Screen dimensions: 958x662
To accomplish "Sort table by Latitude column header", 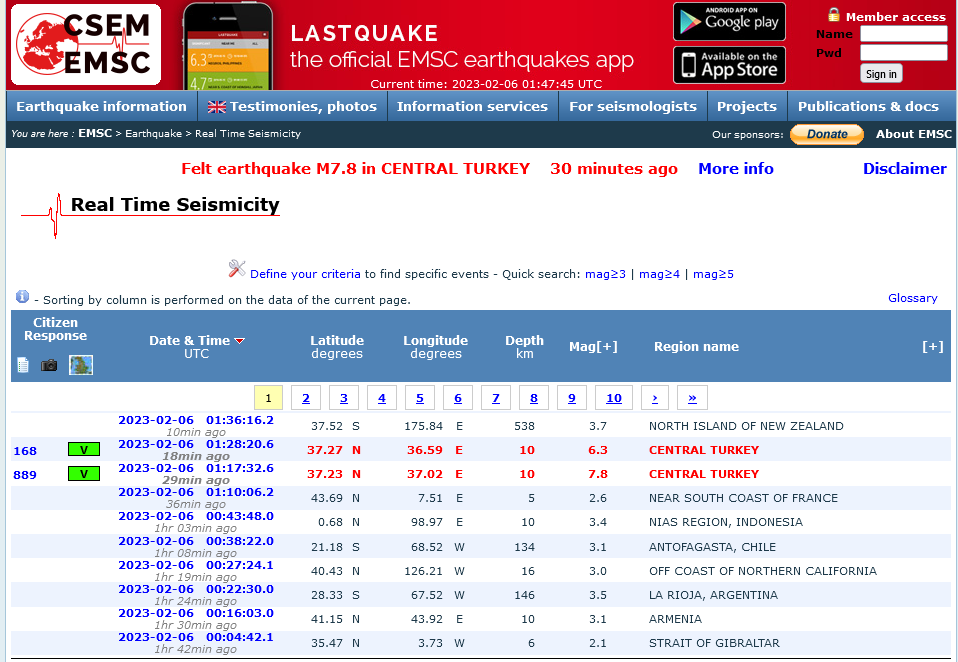I will click(x=337, y=341).
